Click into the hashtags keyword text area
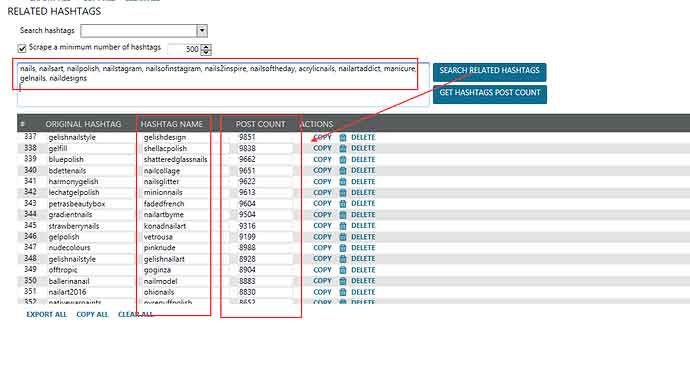 [223, 84]
